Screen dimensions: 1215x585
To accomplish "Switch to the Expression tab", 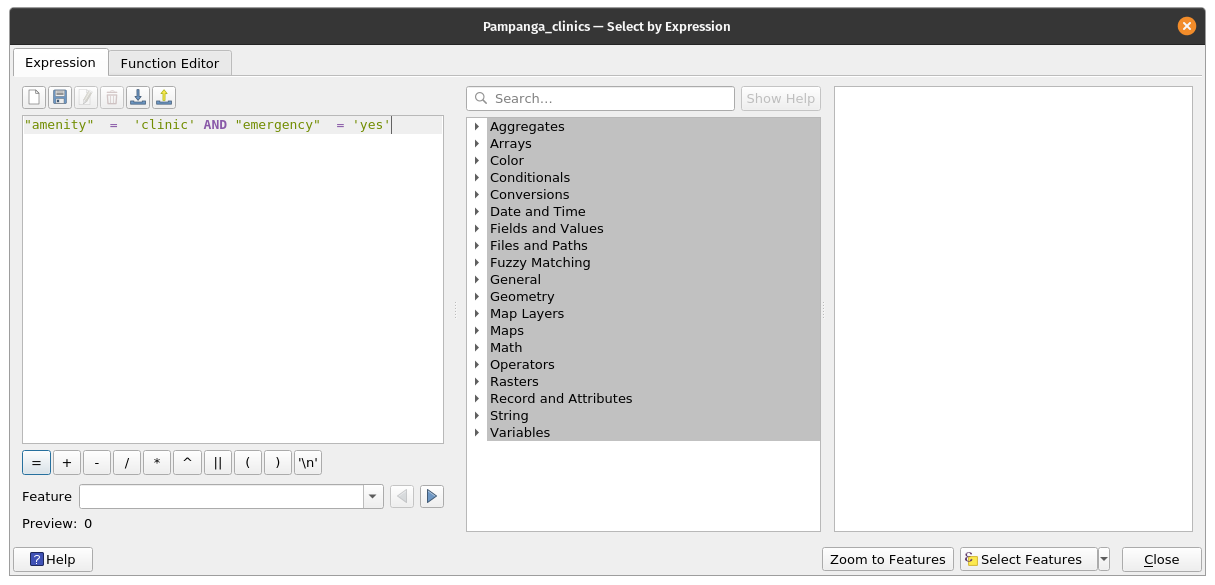I will [x=60, y=62].
